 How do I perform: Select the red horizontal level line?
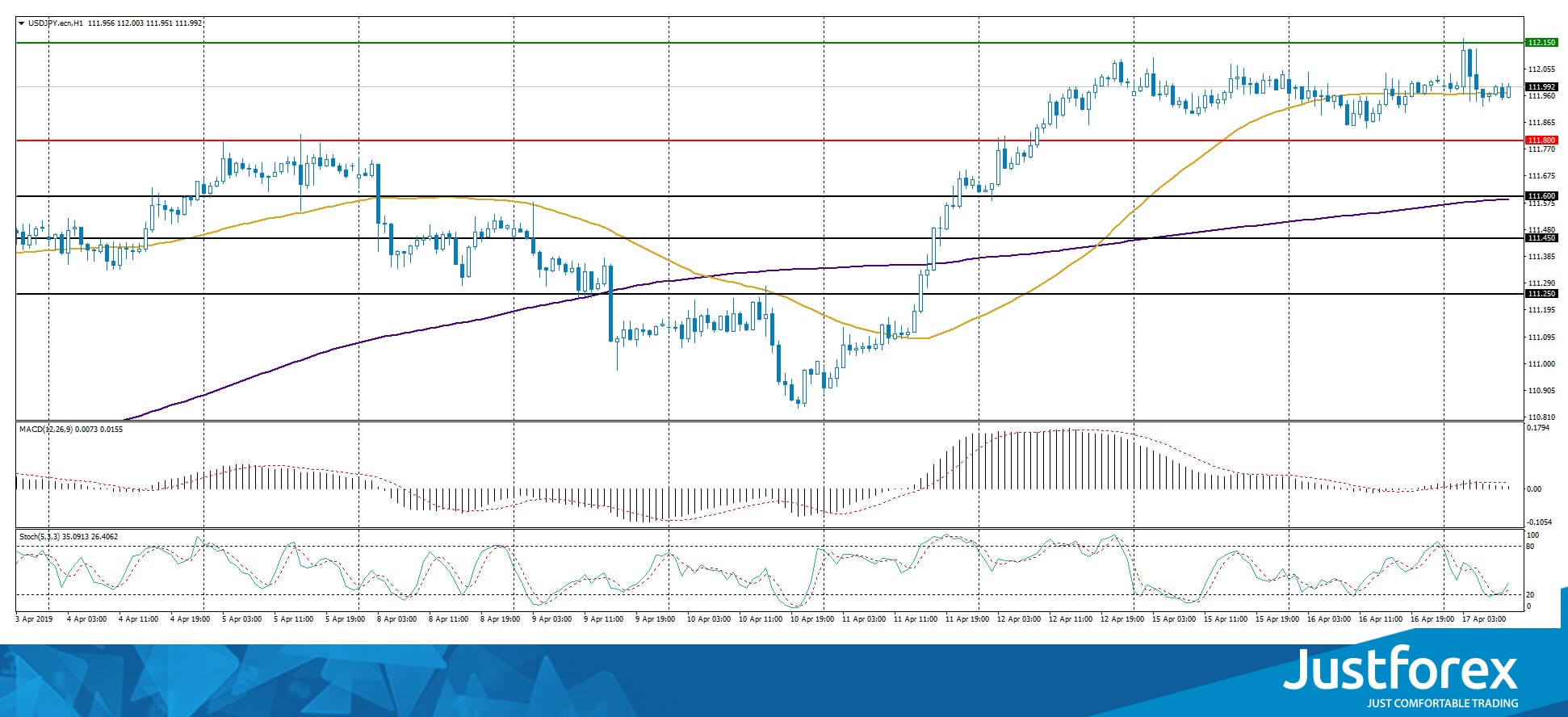(x=769, y=140)
